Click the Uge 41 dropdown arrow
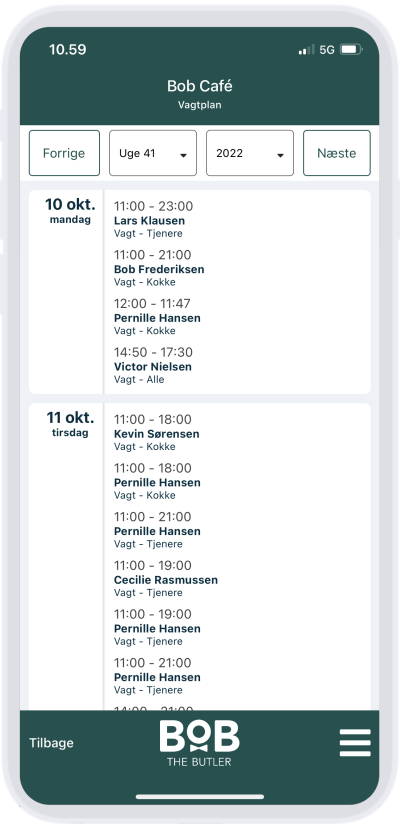 183,155
